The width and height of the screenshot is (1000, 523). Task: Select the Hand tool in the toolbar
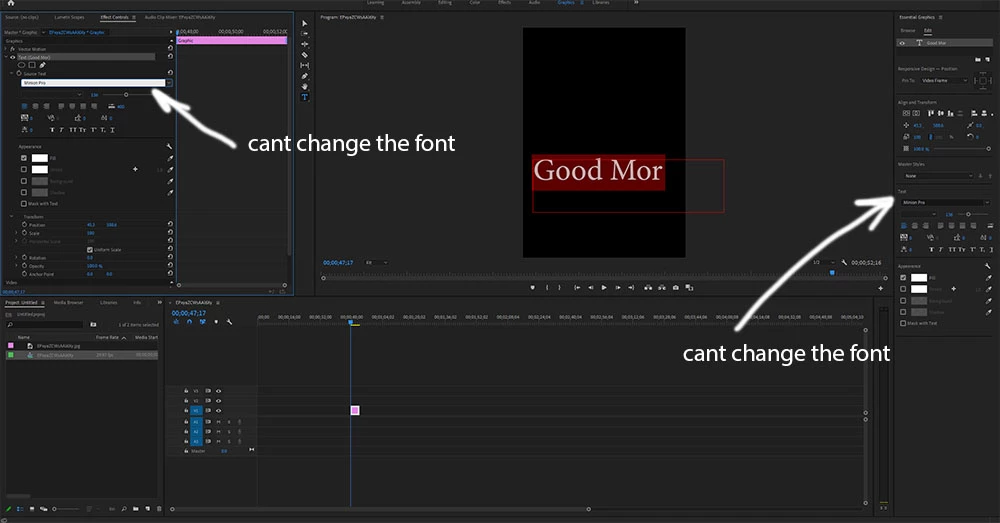pos(304,86)
